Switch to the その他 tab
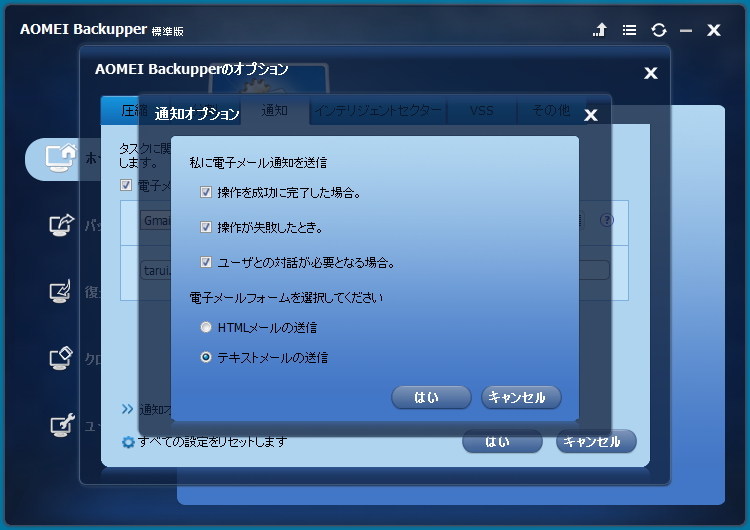The width and height of the screenshot is (750, 530). (551, 111)
